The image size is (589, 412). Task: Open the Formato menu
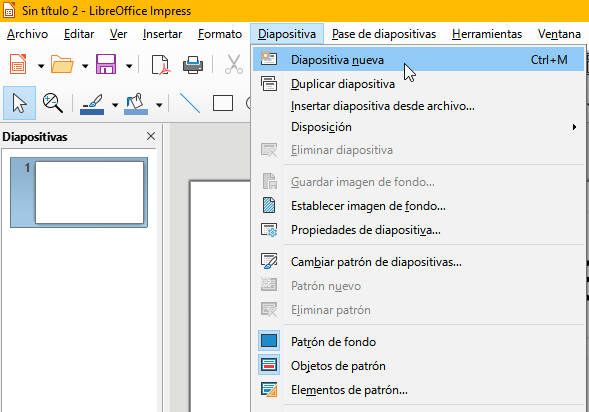[220, 34]
